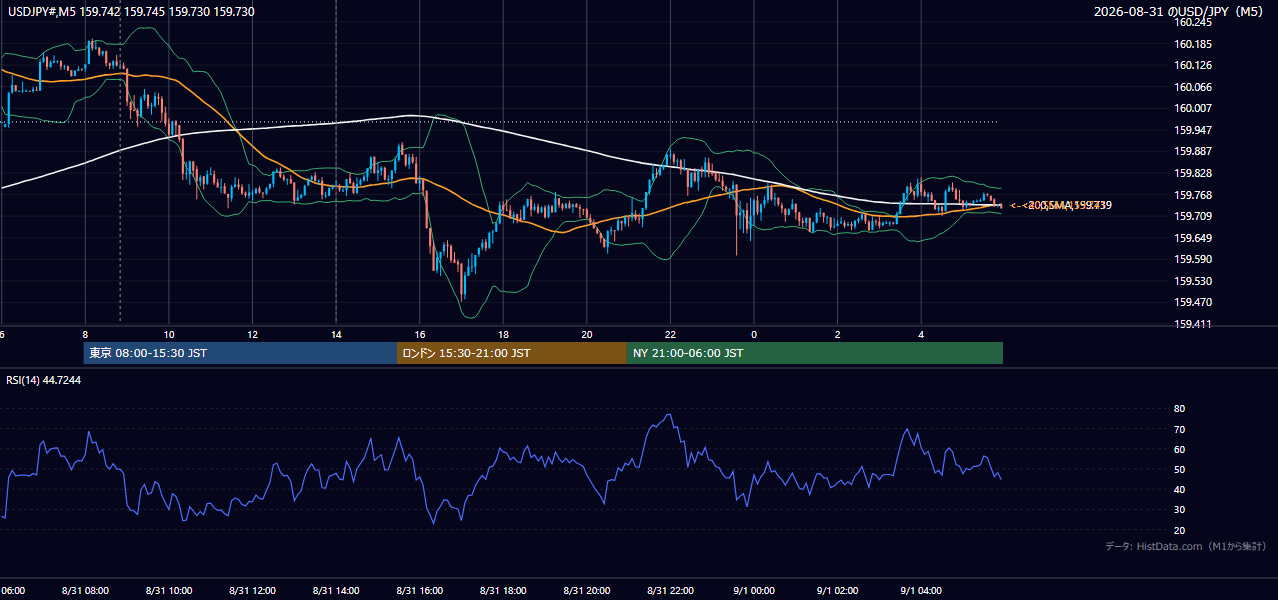The height and width of the screenshot is (600, 1278).
Task: Click the 9/1 04:00 bottom time label
Action: click(x=922, y=590)
